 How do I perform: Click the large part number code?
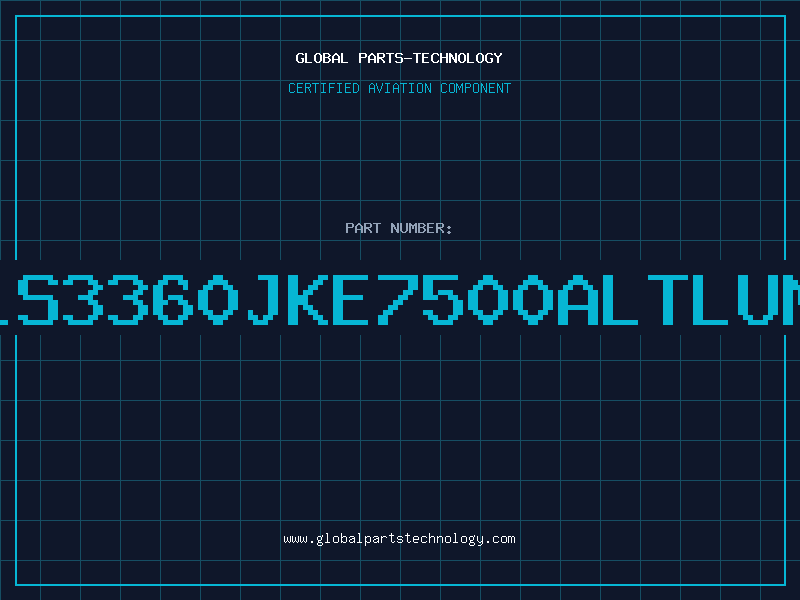(x=400, y=299)
